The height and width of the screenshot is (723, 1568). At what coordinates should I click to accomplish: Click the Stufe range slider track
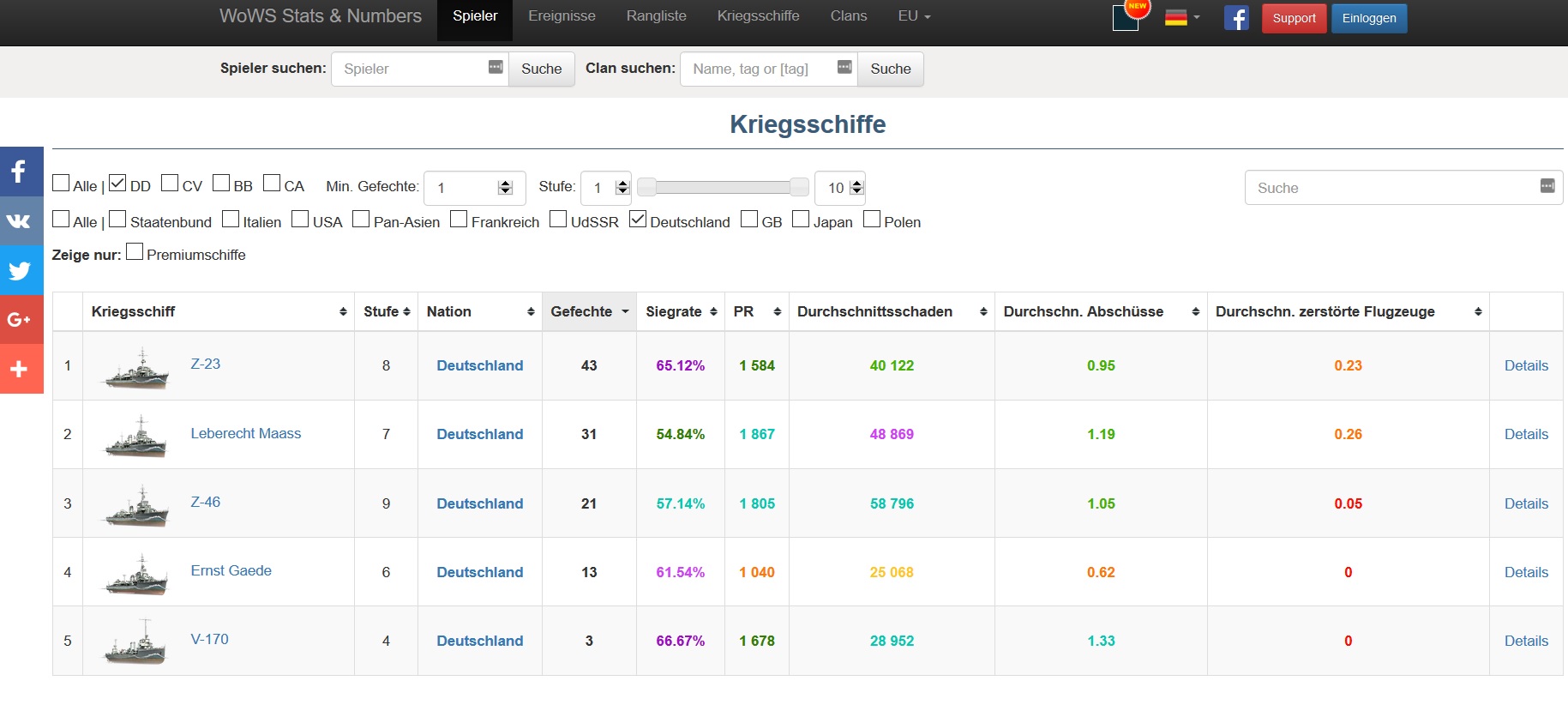(x=723, y=187)
